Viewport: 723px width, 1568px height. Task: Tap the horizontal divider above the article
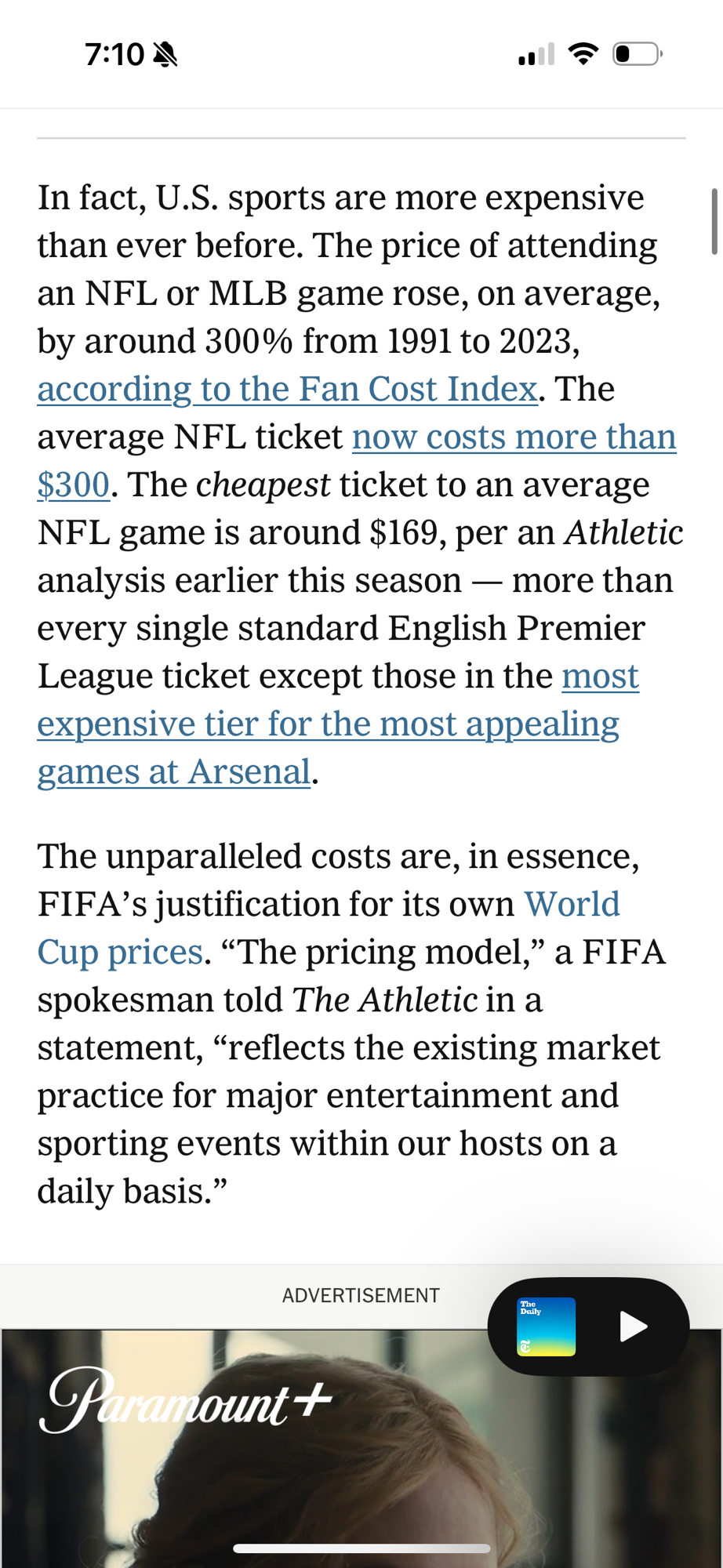point(361,139)
